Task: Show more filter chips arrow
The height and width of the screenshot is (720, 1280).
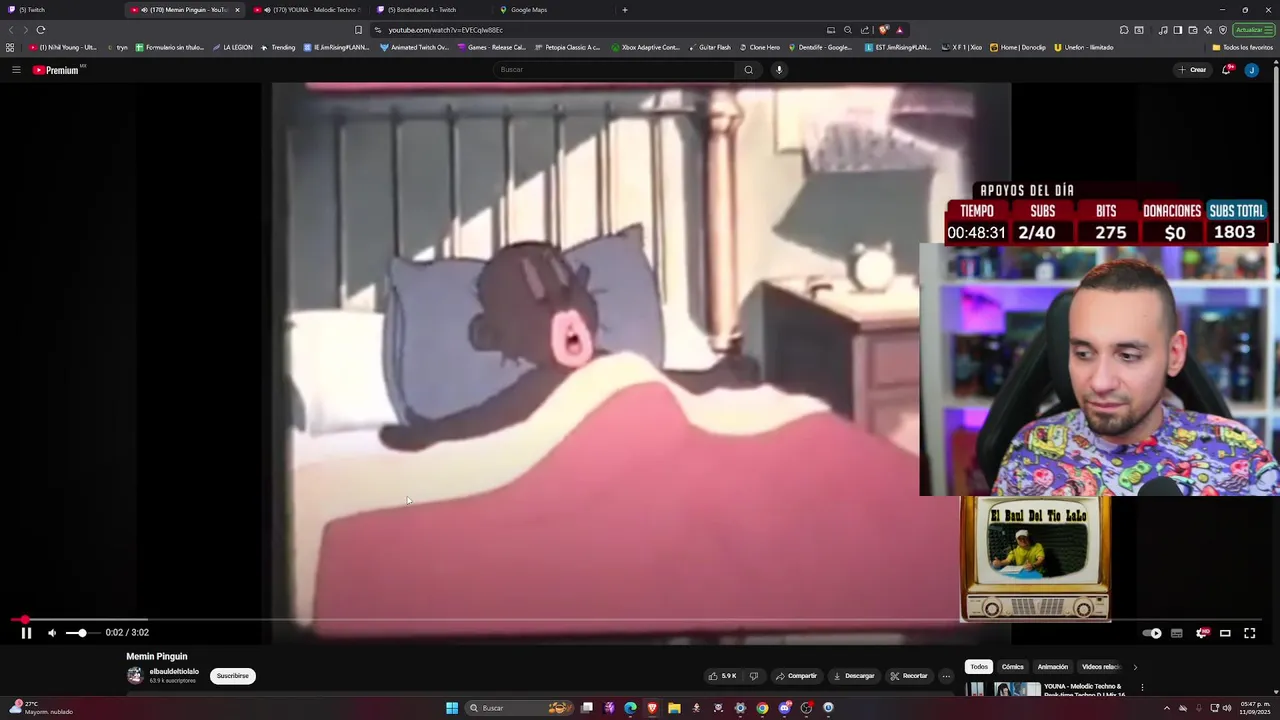Action: click(1135, 667)
